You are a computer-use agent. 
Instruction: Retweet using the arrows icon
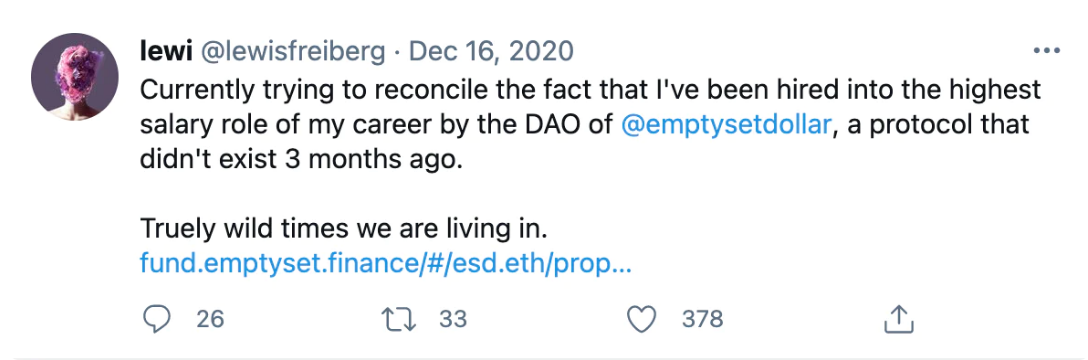coord(401,319)
